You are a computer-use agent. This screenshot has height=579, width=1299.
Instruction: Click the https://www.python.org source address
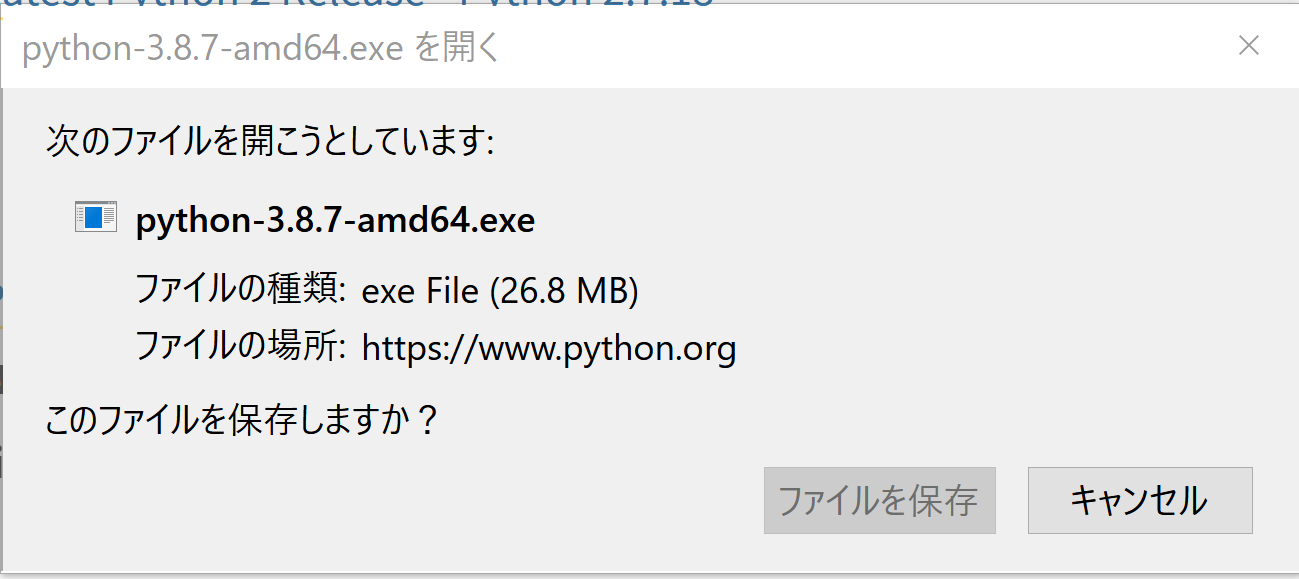click(549, 350)
